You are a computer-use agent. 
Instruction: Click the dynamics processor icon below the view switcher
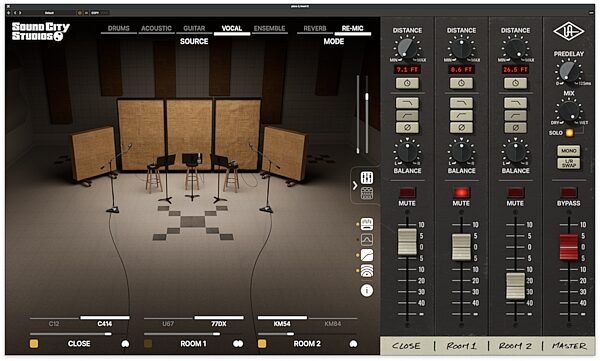(x=367, y=224)
